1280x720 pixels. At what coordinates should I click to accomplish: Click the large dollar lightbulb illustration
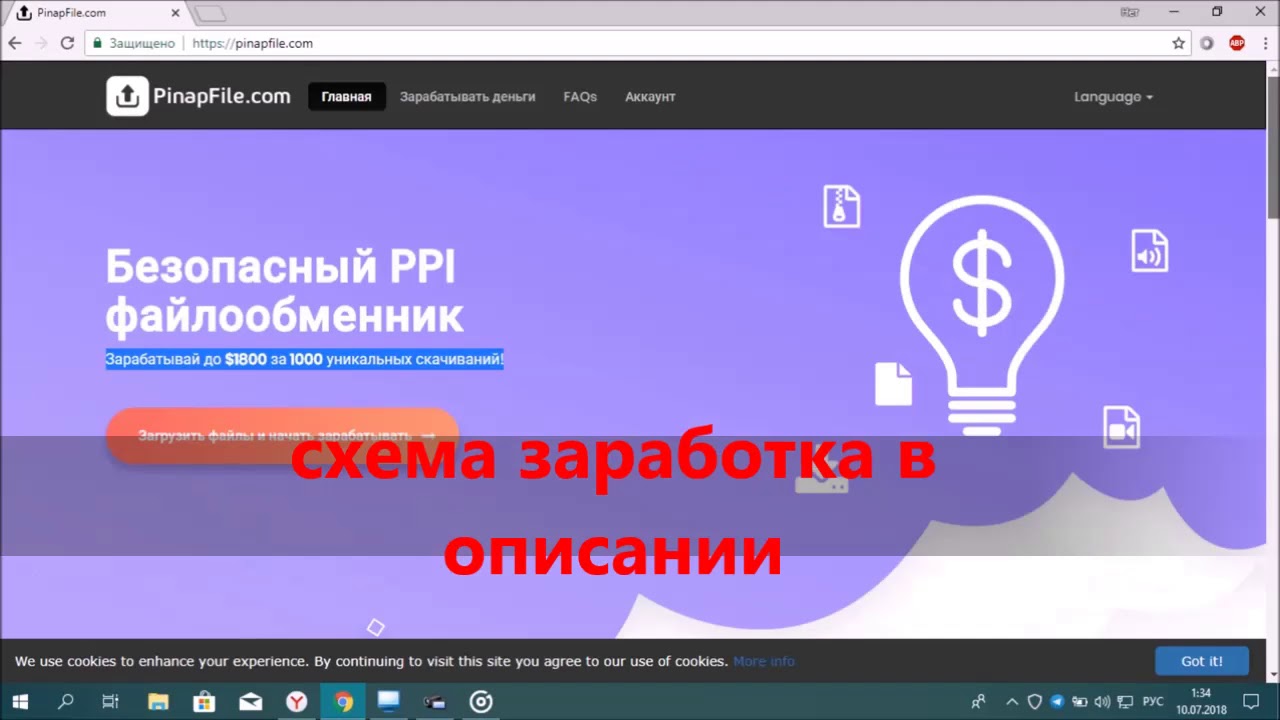click(981, 310)
